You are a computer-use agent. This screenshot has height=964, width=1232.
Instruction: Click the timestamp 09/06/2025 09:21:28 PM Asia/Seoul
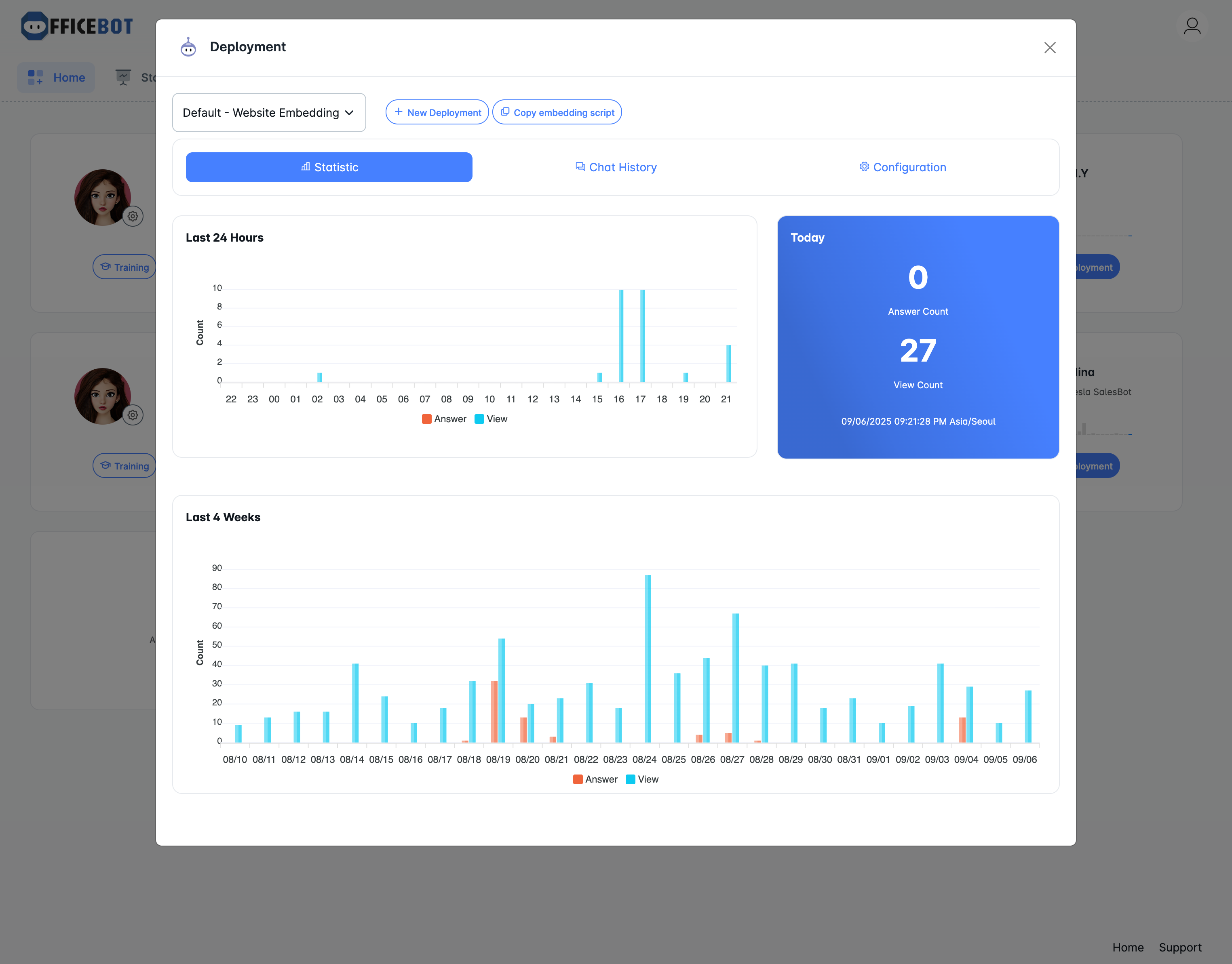click(918, 421)
